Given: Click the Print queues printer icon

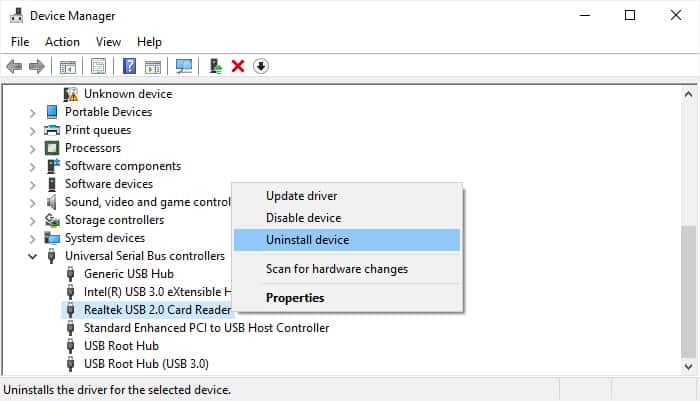Looking at the screenshot, I should click(52, 130).
